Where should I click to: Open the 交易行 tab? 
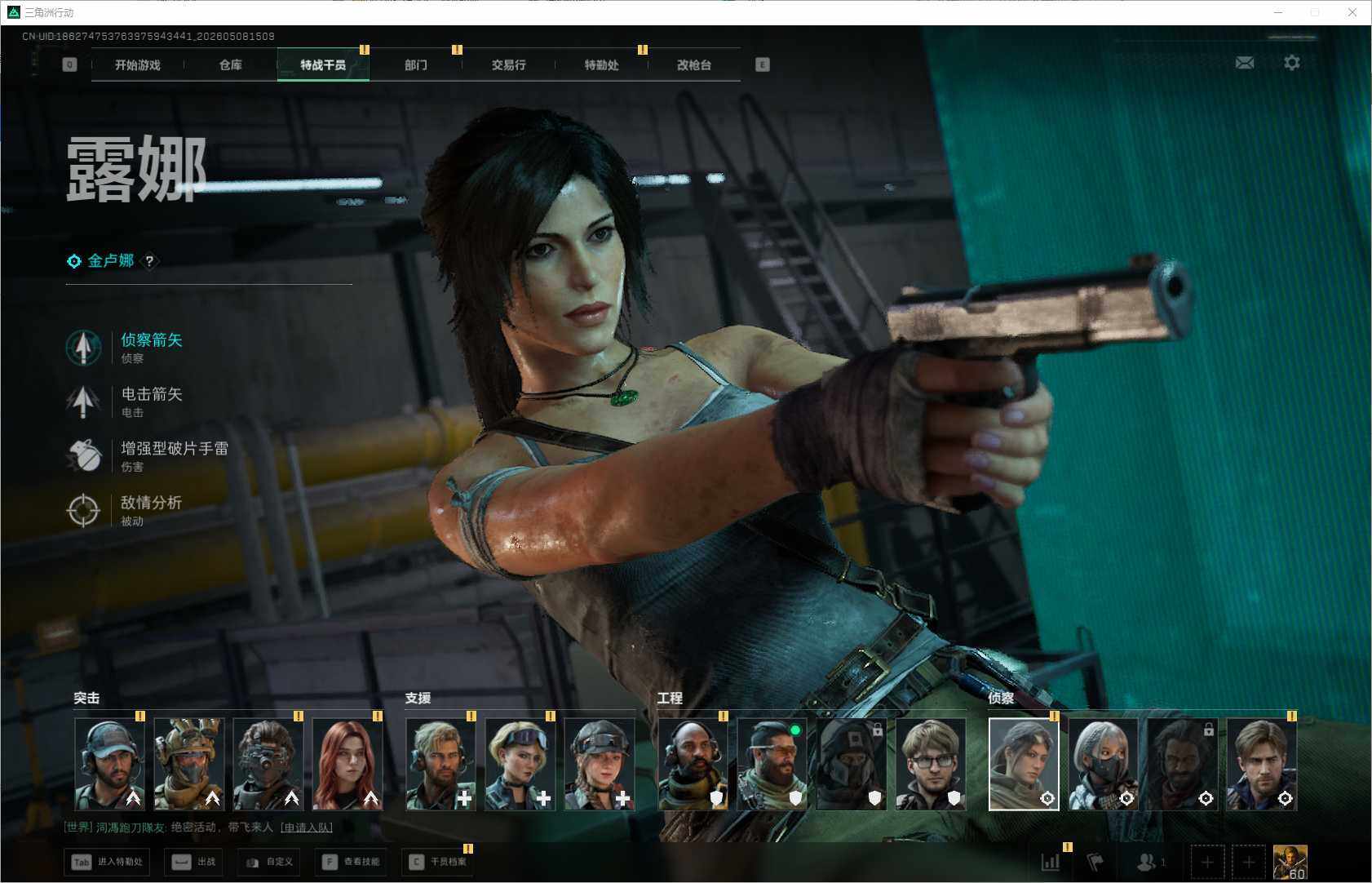click(x=508, y=64)
